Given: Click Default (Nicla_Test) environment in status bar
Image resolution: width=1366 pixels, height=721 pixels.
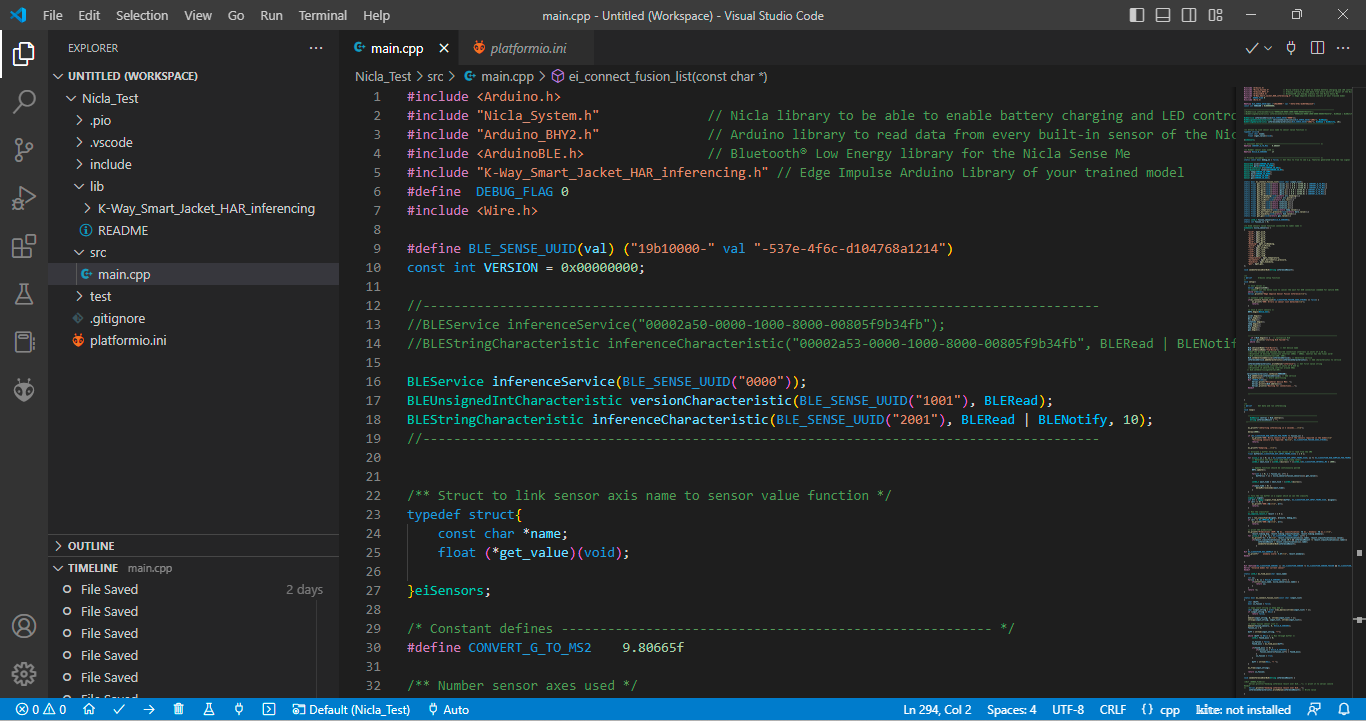Looking at the screenshot, I should click(x=352, y=709).
